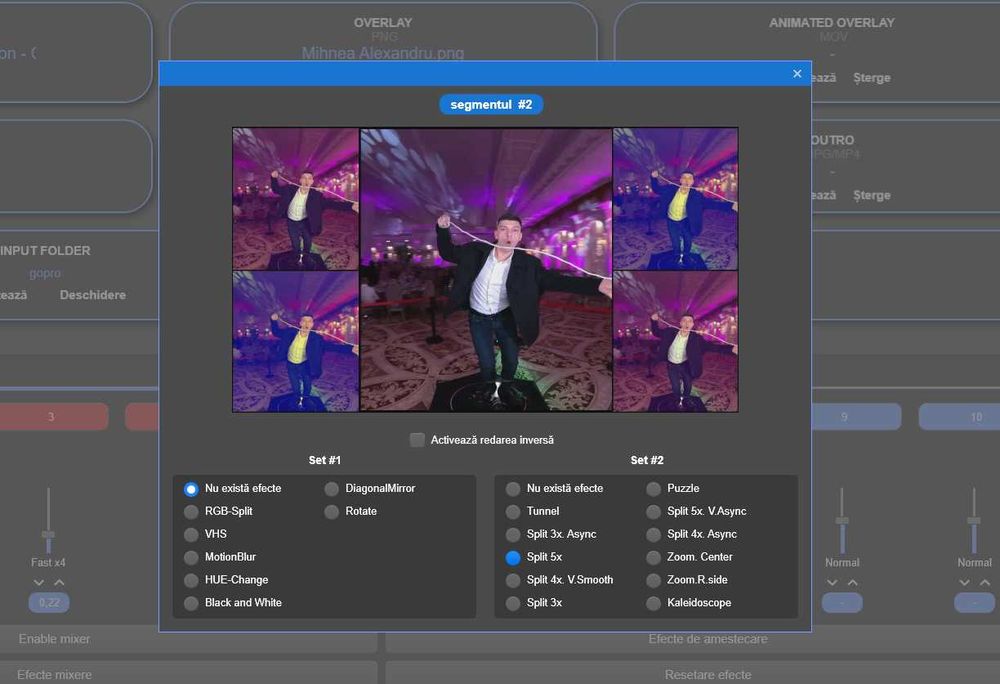Click the segmentul #2 title badge
This screenshot has height=684, width=1000.
tap(491, 105)
